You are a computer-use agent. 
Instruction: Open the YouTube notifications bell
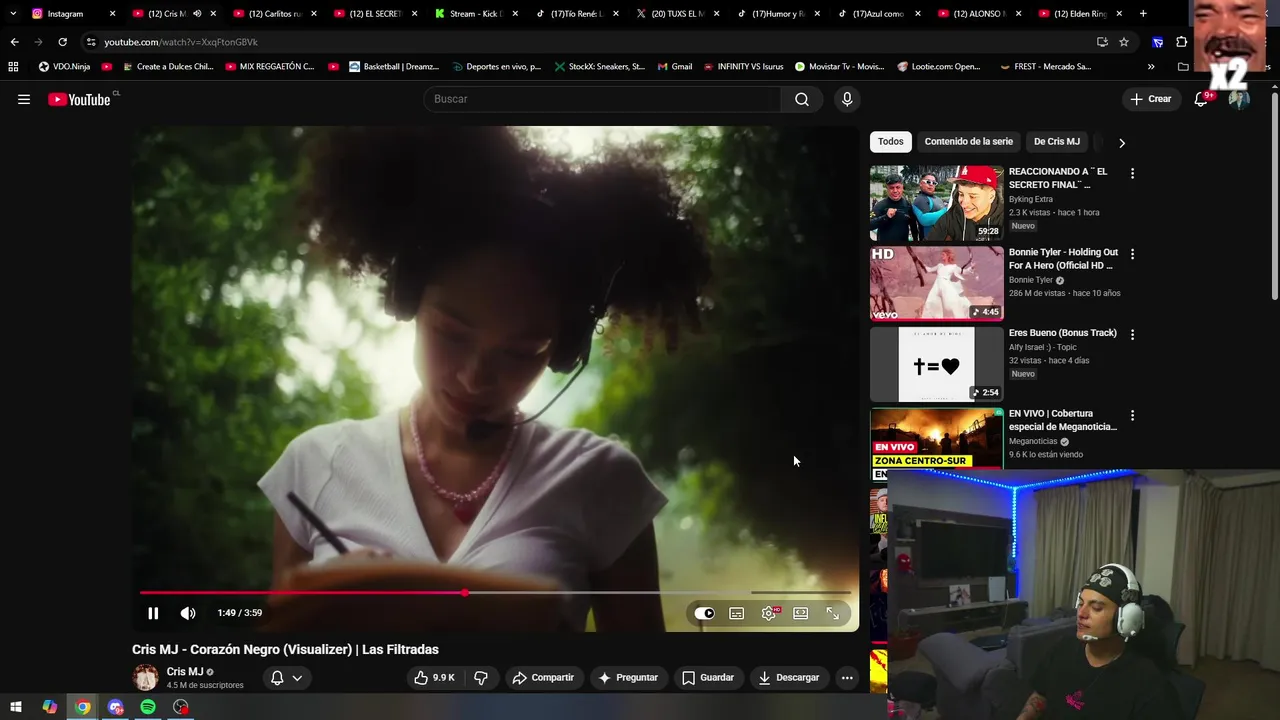(x=1201, y=99)
